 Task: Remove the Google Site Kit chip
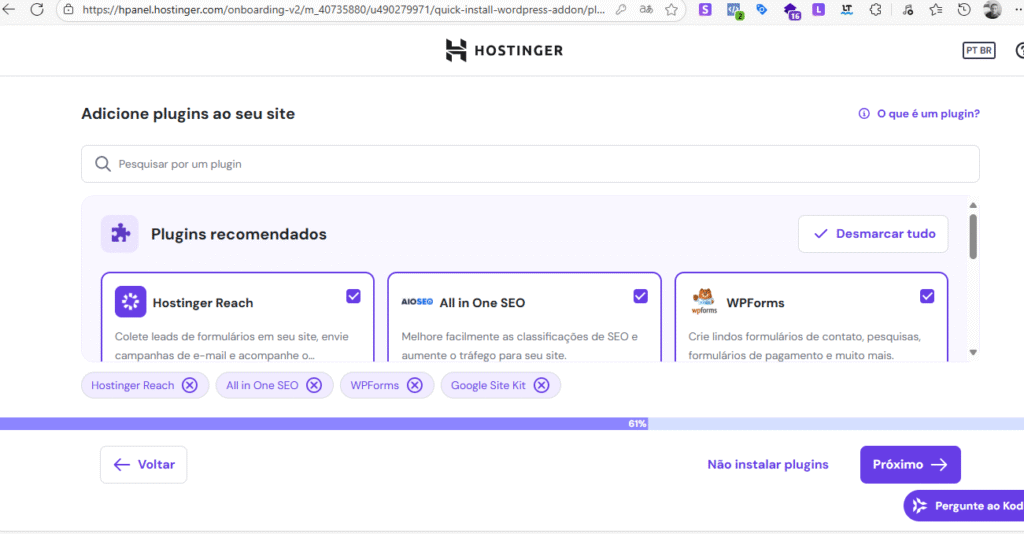tap(541, 385)
